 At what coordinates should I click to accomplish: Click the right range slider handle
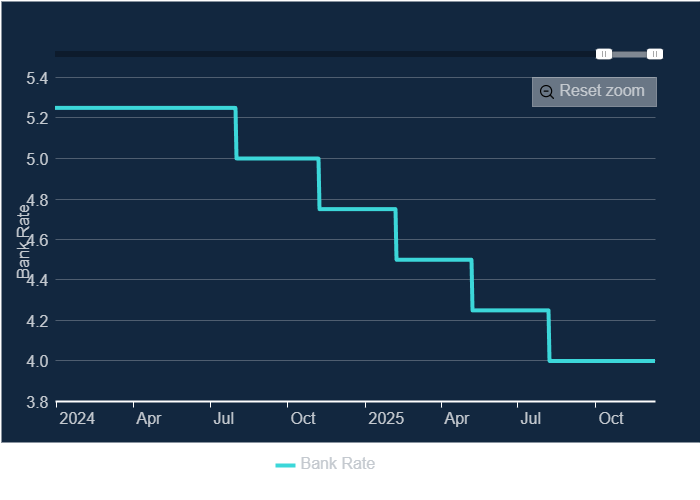pyautogui.click(x=654, y=54)
